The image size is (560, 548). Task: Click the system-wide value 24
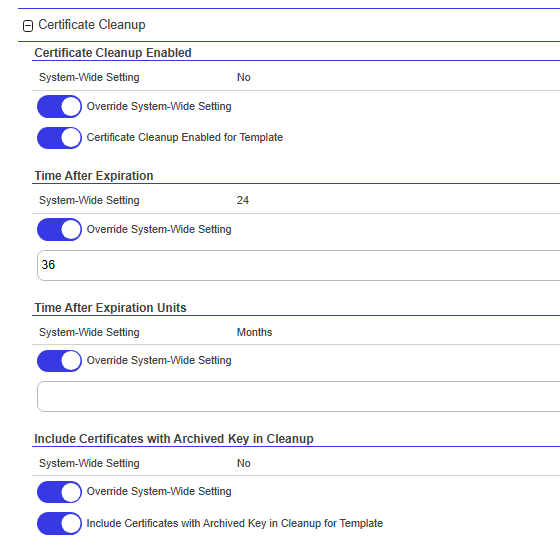point(243,200)
